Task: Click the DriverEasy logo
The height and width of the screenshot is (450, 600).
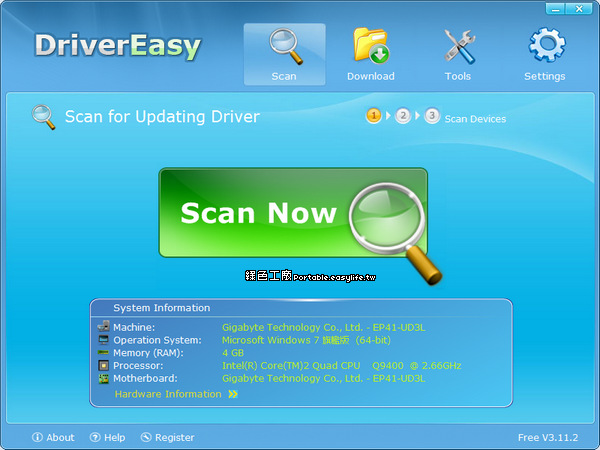Action: 117,46
